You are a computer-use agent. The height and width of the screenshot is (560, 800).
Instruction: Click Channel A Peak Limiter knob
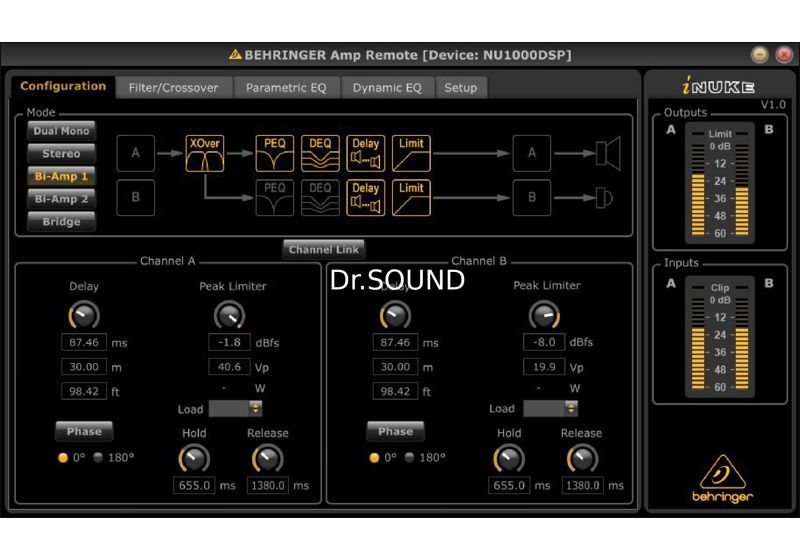(230, 315)
